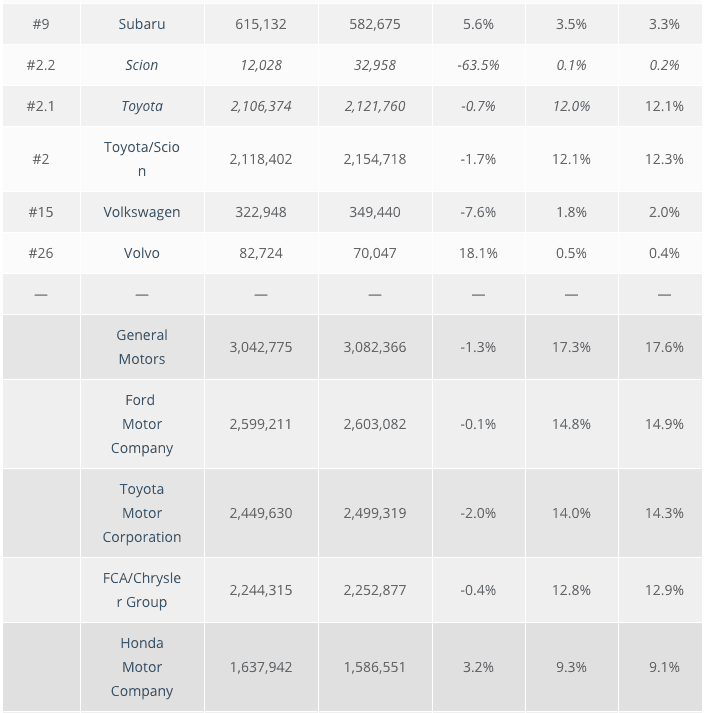This screenshot has height=713, width=707.
Task: Click the Volvo brand cell
Action: pyautogui.click(x=142, y=253)
